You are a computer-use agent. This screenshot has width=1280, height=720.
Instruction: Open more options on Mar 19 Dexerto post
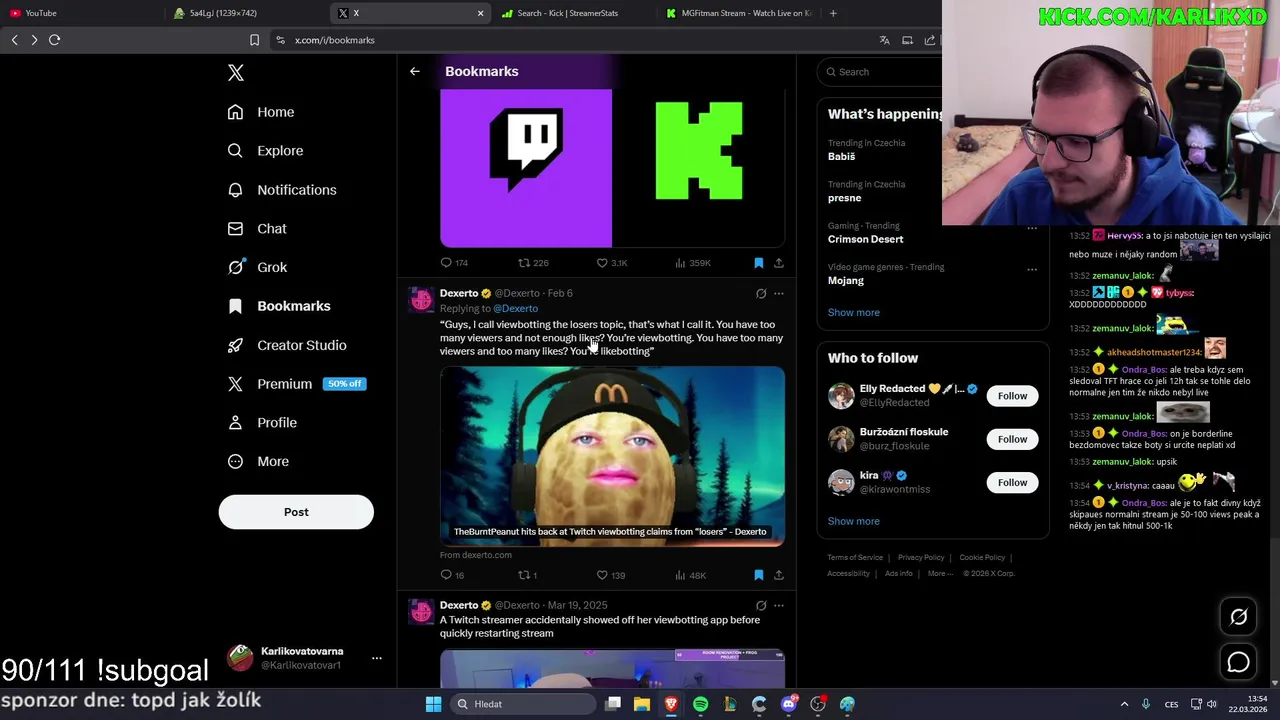779,606
